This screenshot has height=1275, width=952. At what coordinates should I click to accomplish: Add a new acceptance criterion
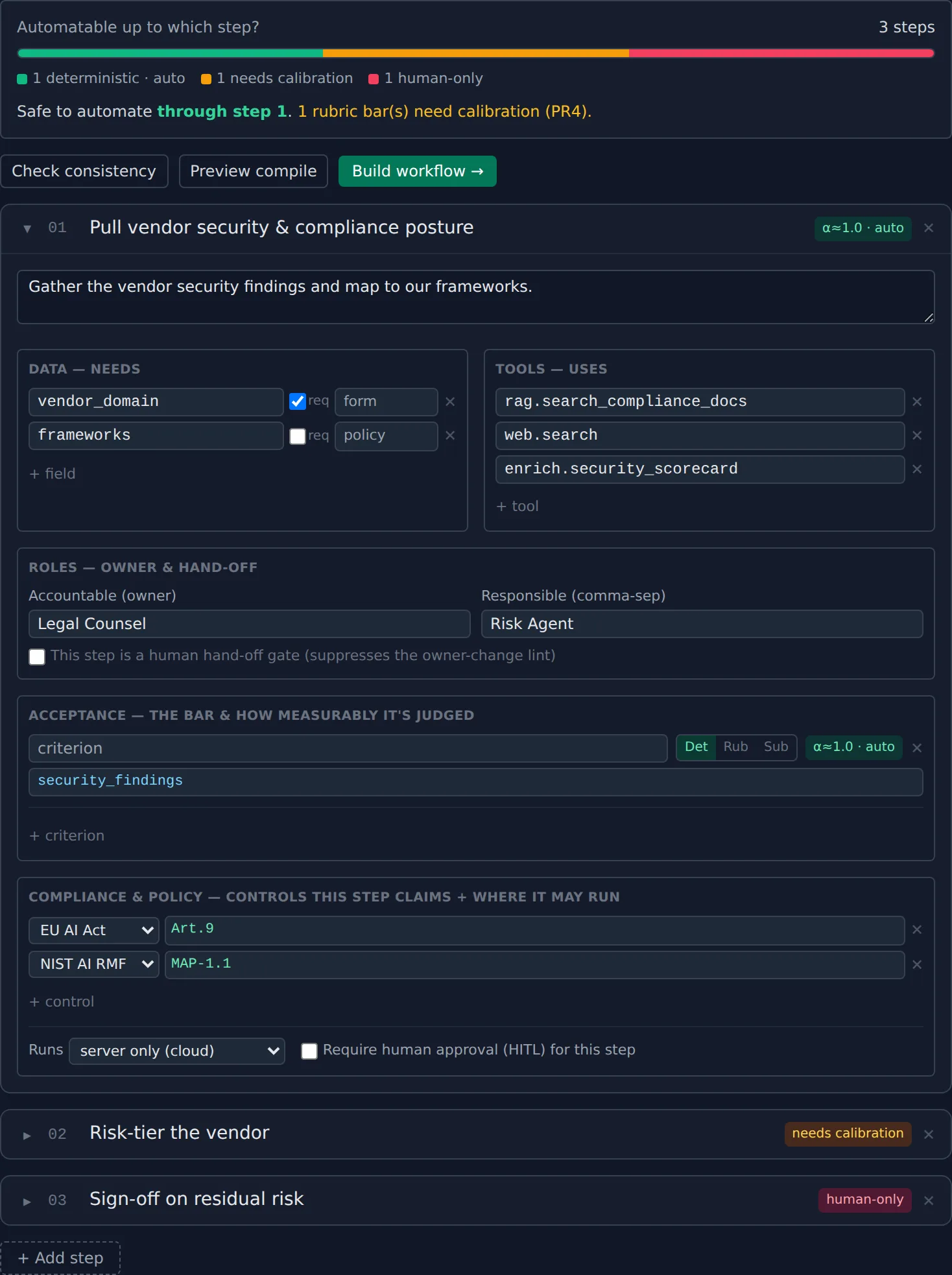67,836
